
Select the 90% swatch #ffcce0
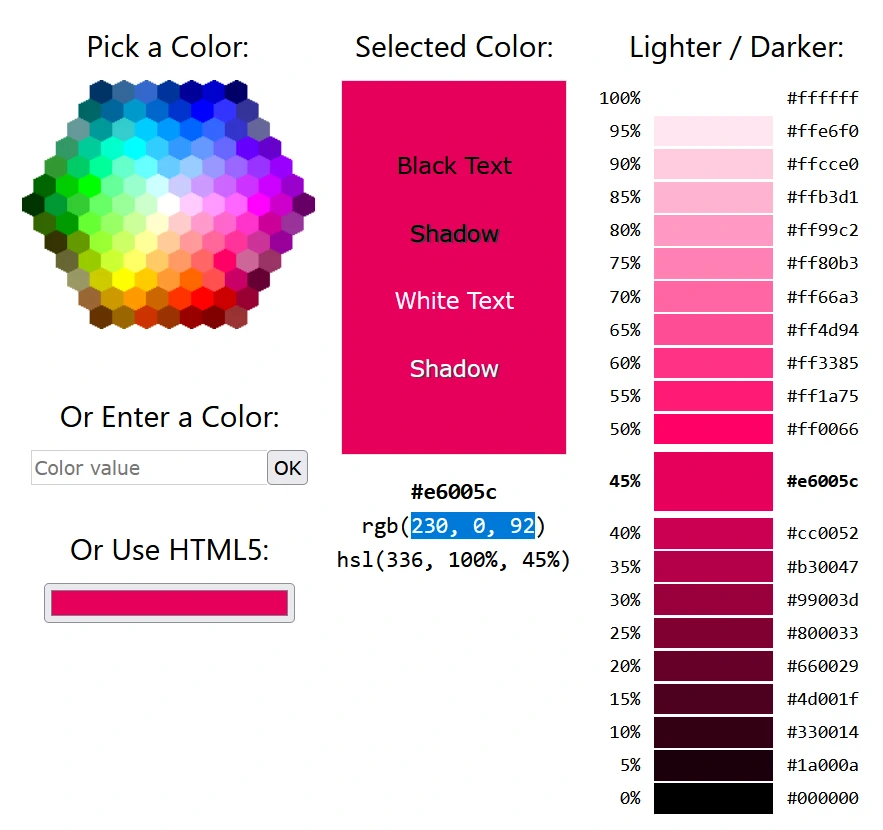pos(713,164)
